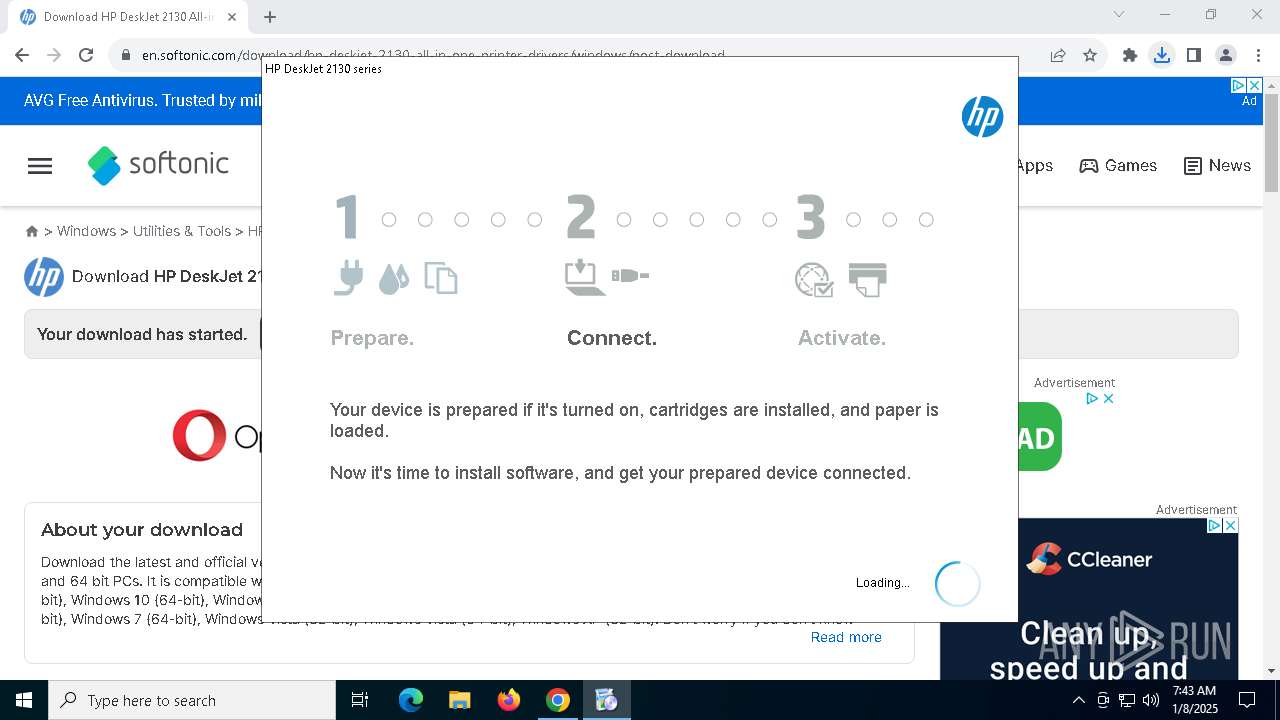
Task: Click the large step number 2
Action: pyautogui.click(x=581, y=218)
